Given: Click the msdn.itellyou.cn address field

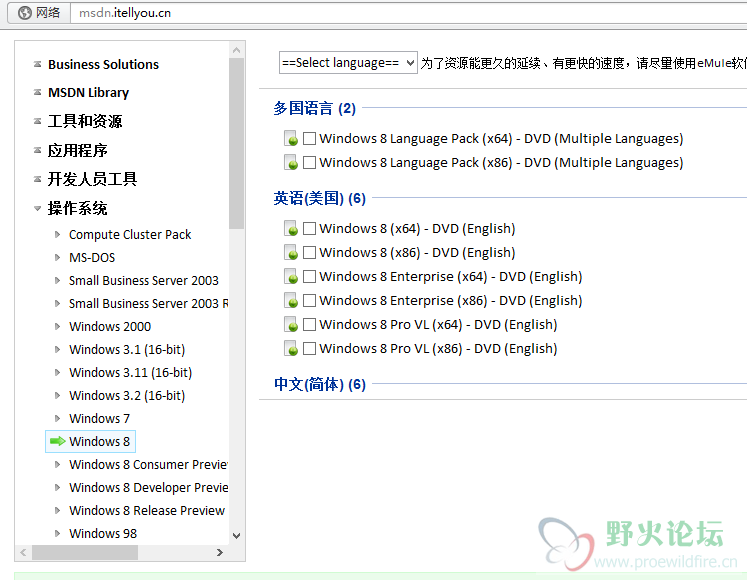Looking at the screenshot, I should 409,13.
